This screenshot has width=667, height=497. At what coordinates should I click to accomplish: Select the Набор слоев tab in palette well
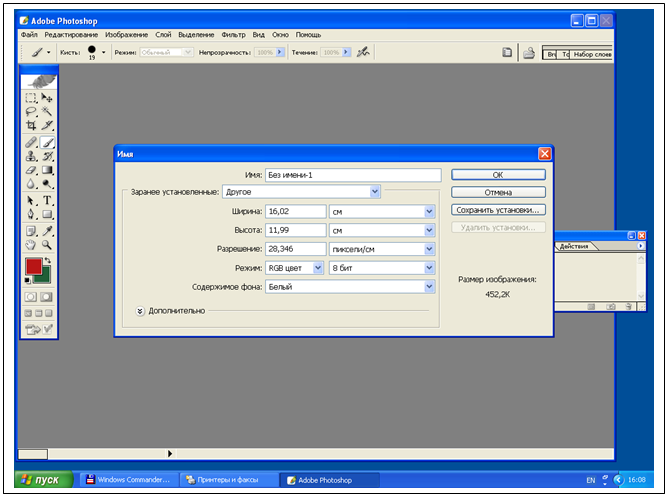592,54
